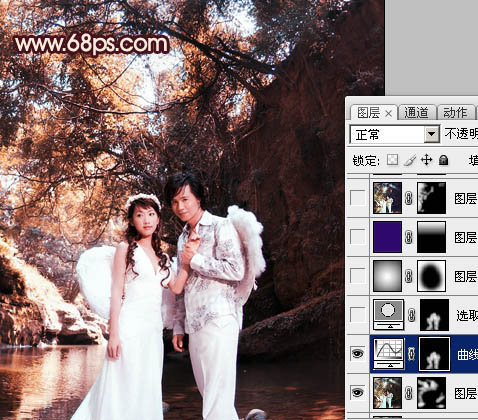Close the 图层 tab using its x
The image size is (478, 420).
388,114
